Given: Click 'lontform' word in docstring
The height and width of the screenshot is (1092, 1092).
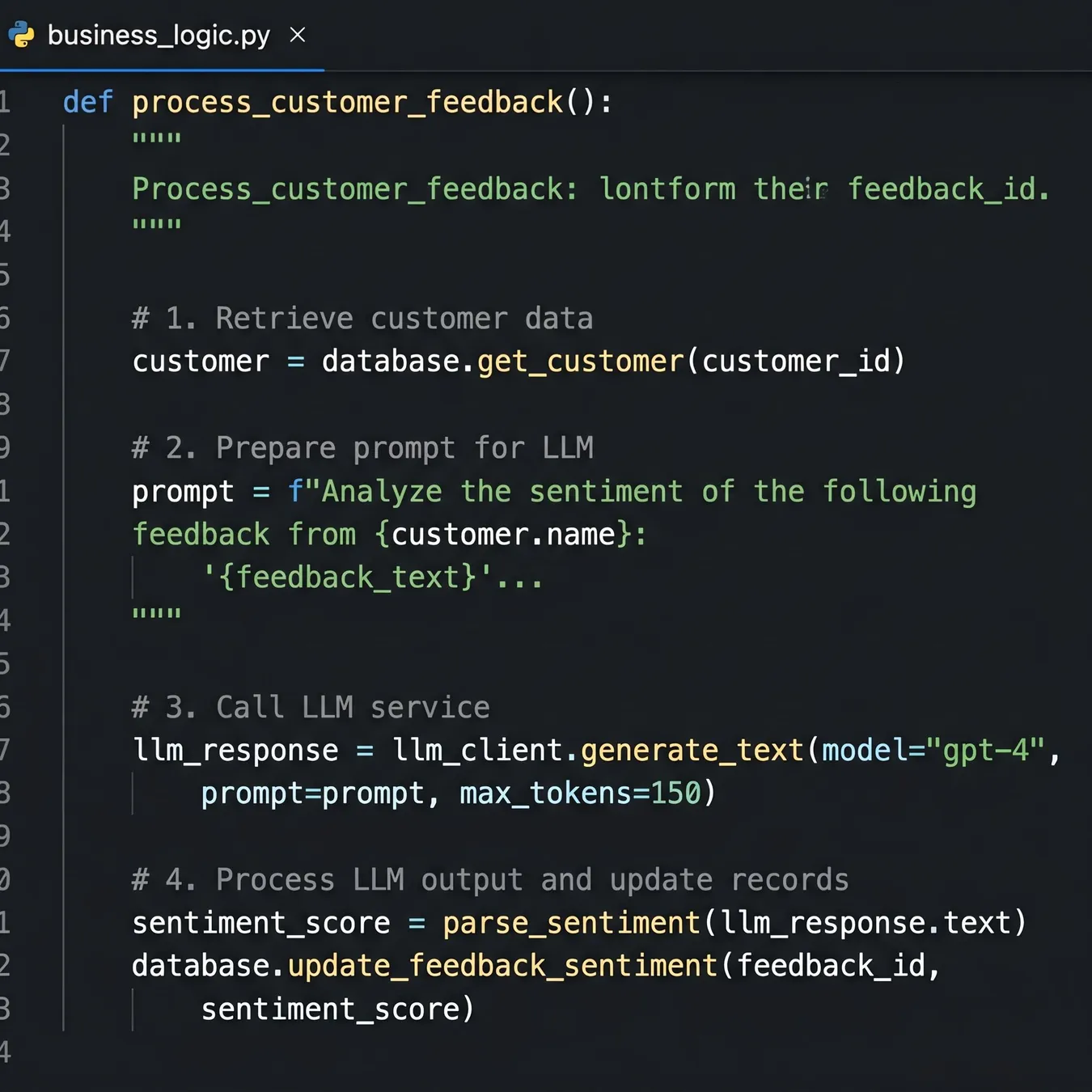Looking at the screenshot, I should pyautogui.click(x=667, y=189).
